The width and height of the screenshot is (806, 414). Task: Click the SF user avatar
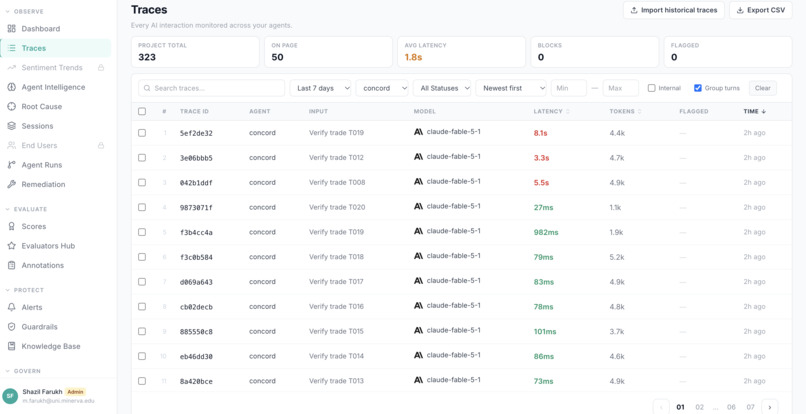pyautogui.click(x=10, y=396)
